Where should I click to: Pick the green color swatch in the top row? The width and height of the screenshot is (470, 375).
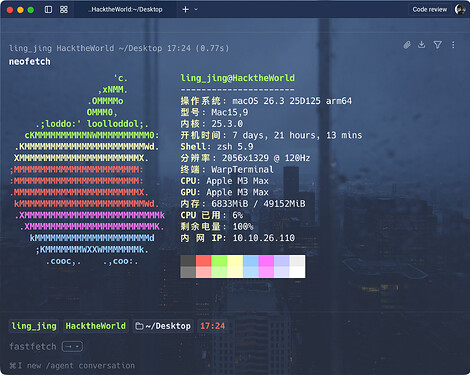click(219, 261)
